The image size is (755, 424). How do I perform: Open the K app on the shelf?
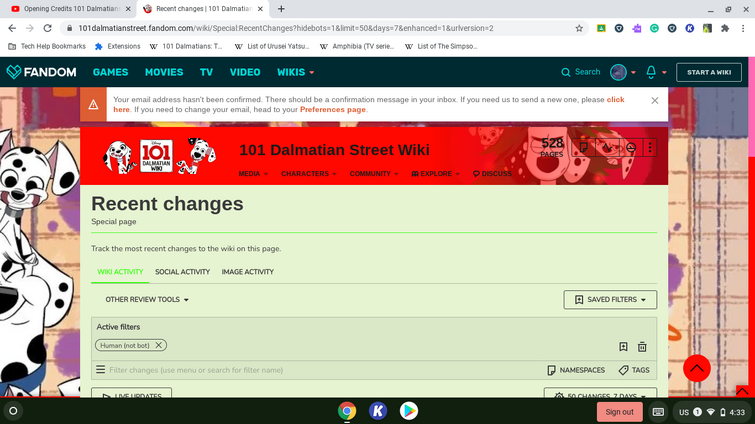click(x=378, y=411)
